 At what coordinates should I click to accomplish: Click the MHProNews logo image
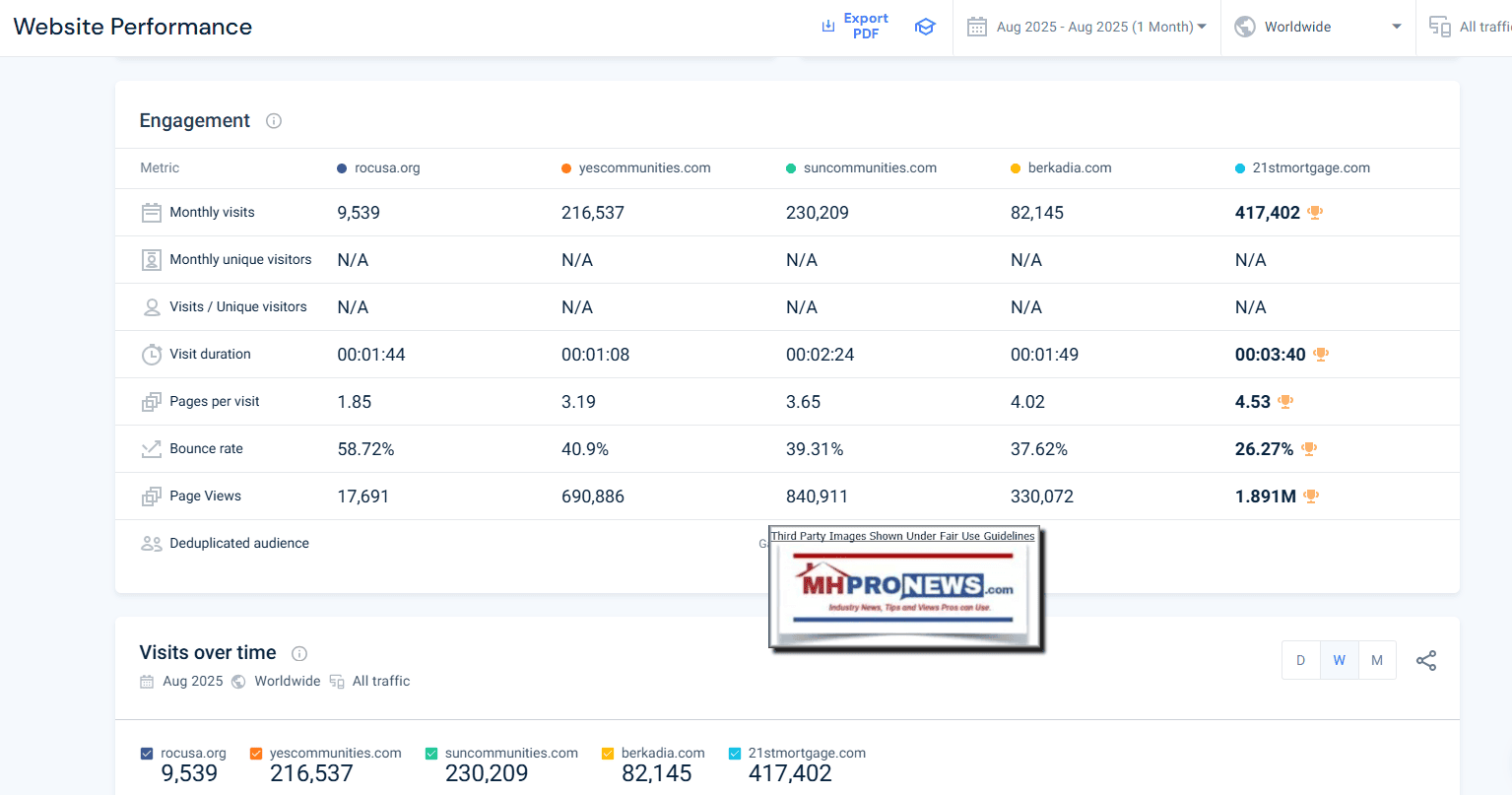(x=903, y=591)
